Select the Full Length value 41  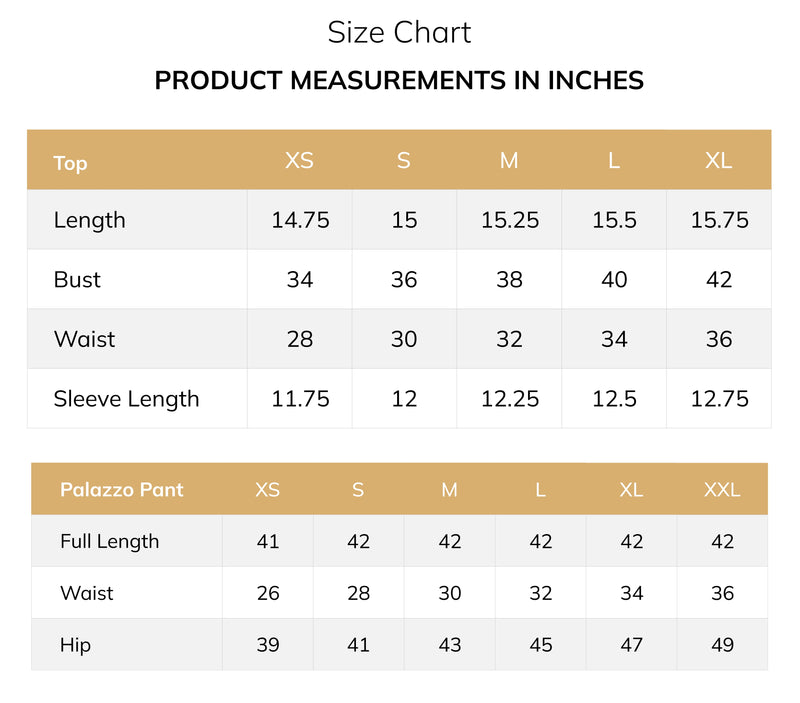268,541
